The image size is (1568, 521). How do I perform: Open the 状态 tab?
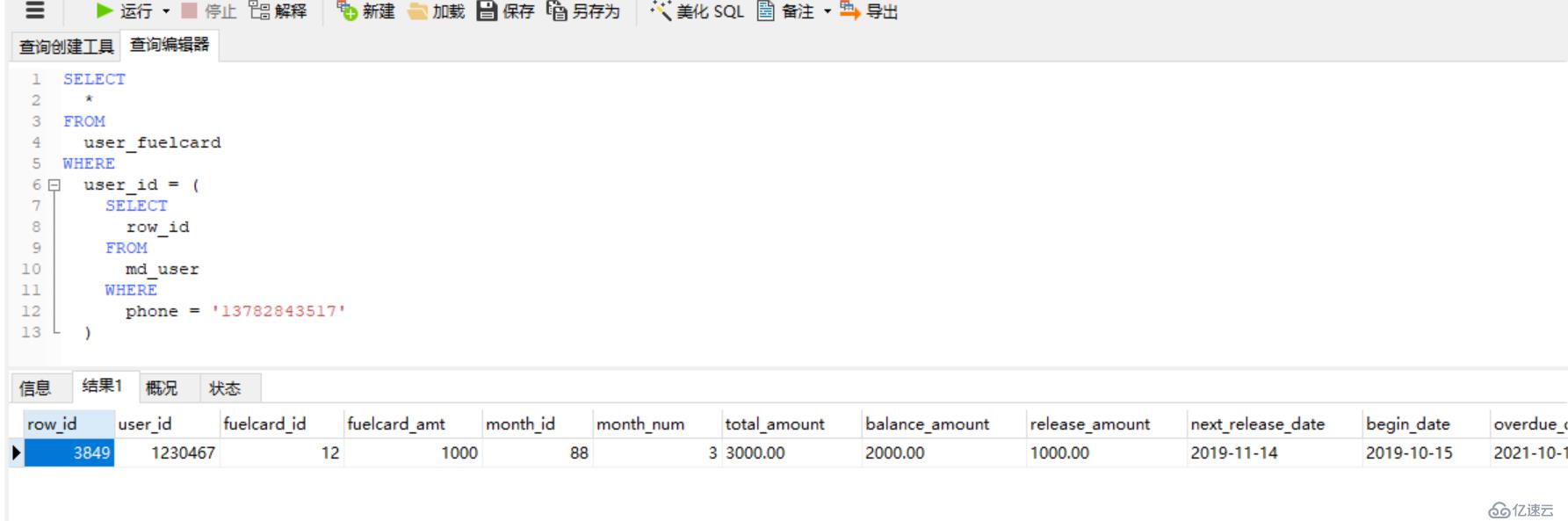[x=225, y=388]
